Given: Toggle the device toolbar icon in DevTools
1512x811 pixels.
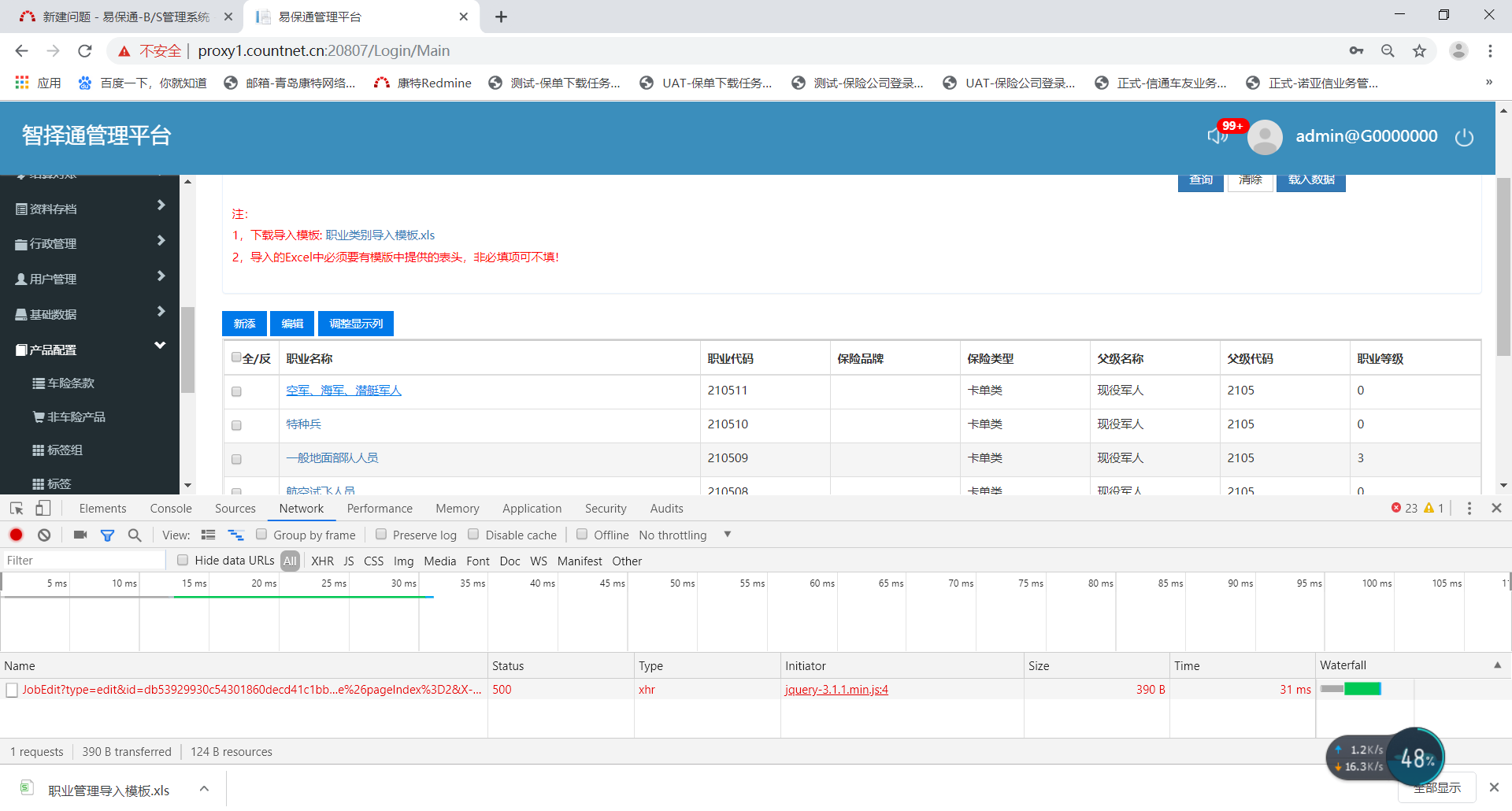Looking at the screenshot, I should click(43, 509).
